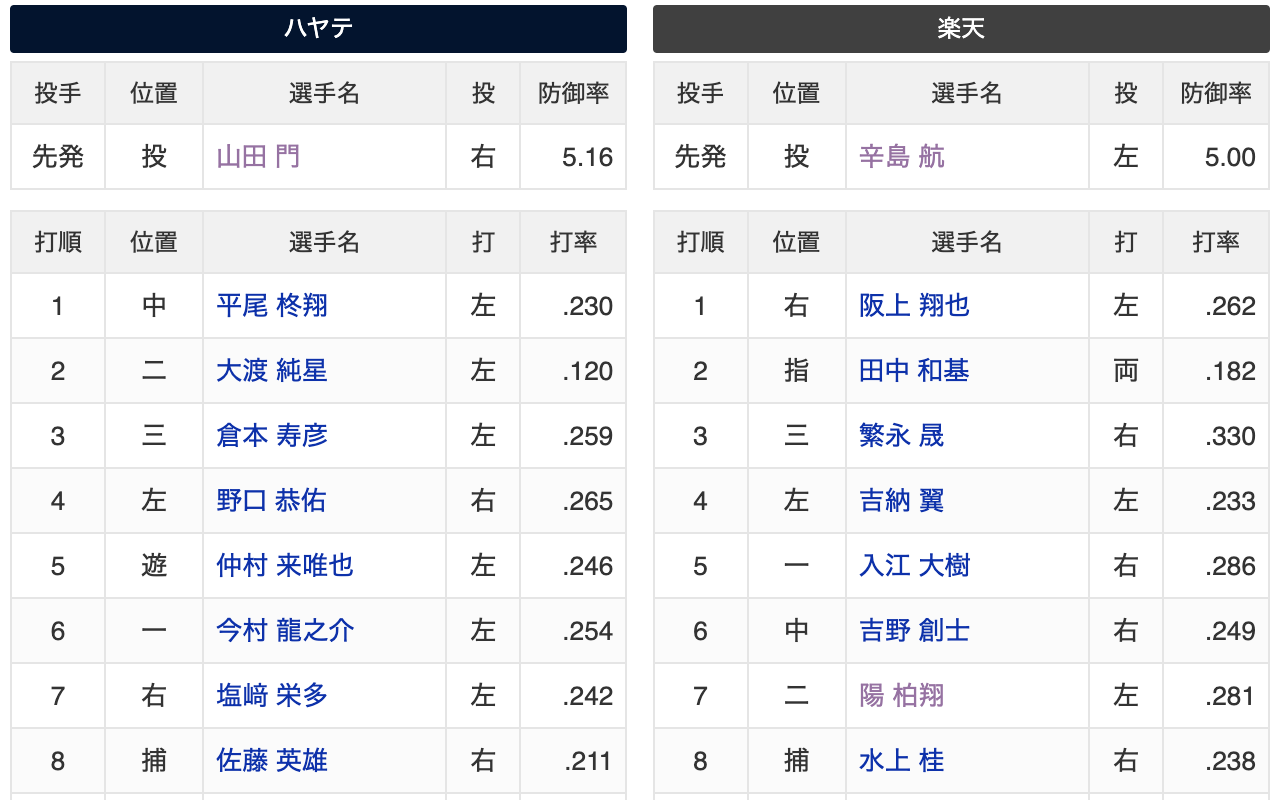Click 入江 大樹 player link
The height and width of the screenshot is (800, 1280).
point(915,566)
